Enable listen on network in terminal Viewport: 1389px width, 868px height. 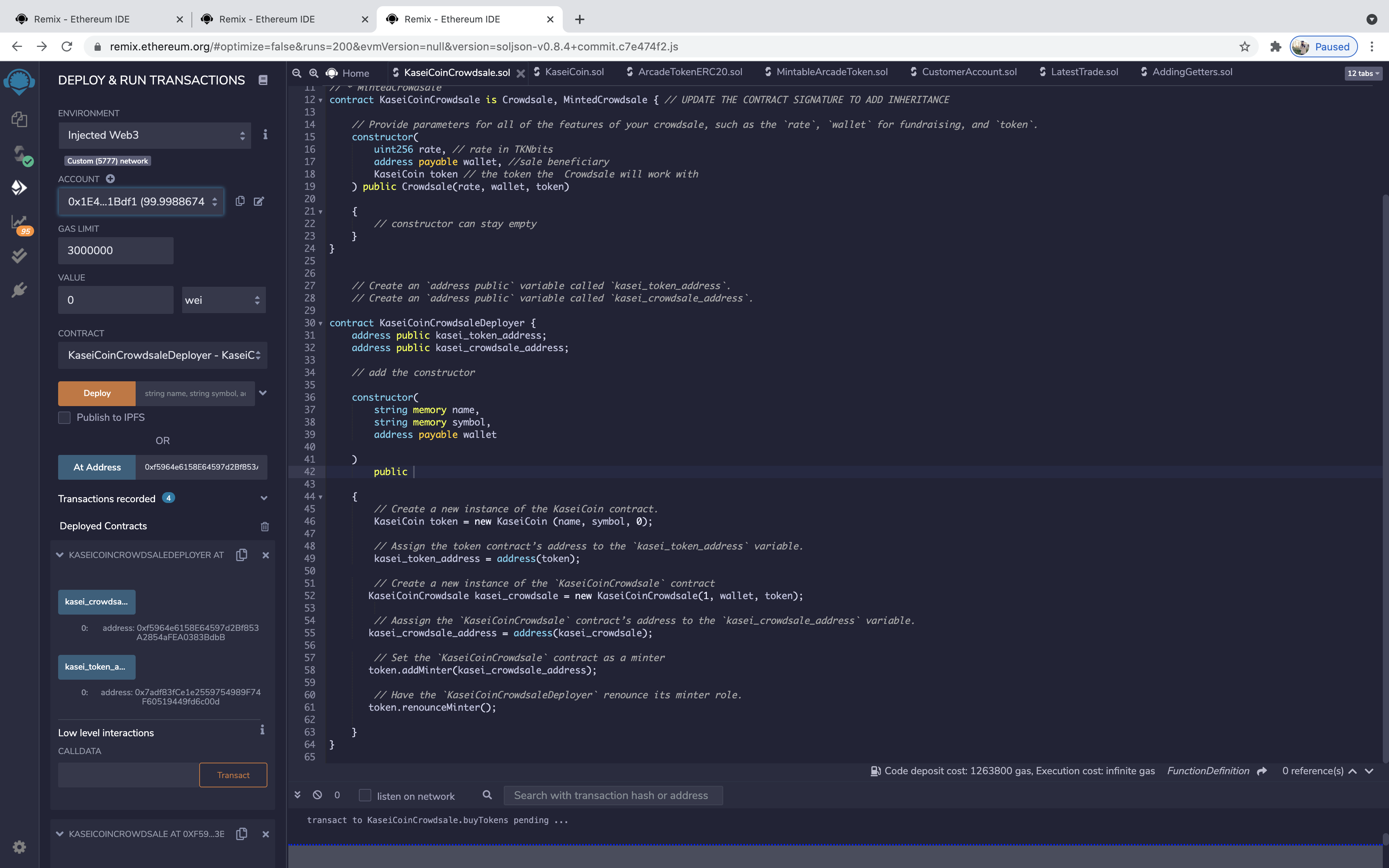(x=365, y=795)
